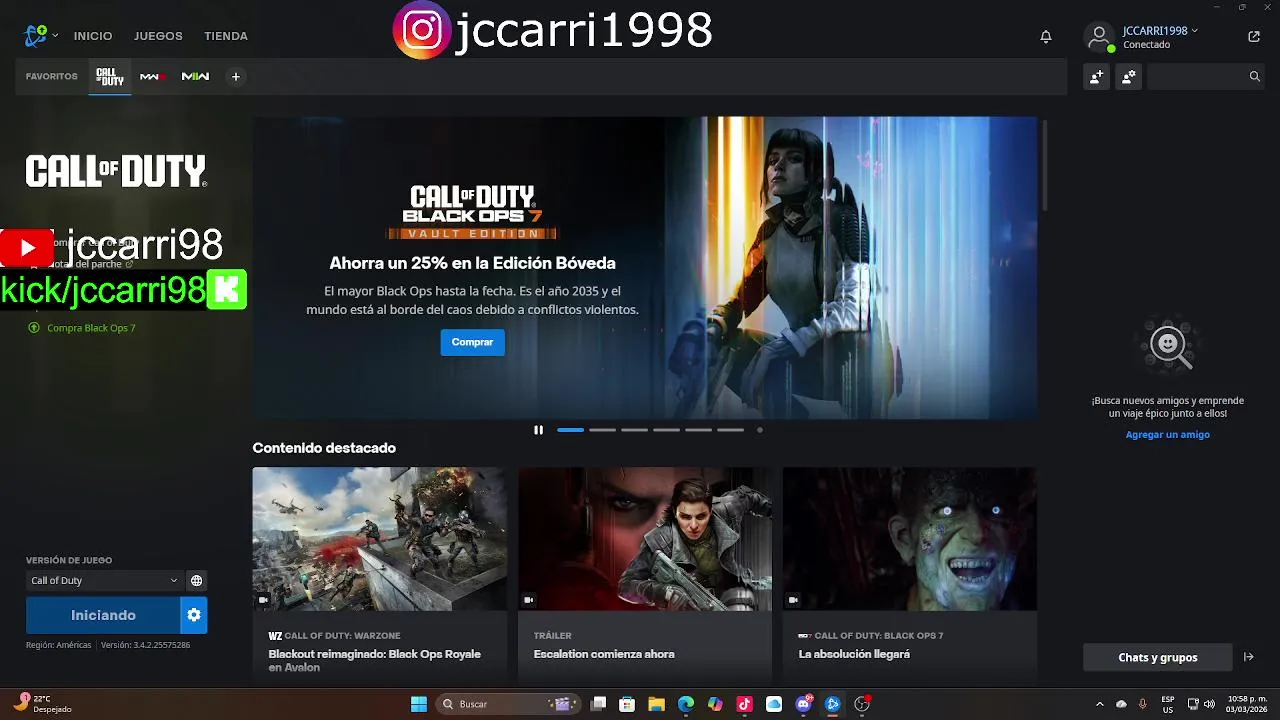Viewport: 1280px width, 720px height.
Task: Click the blue Comprar button
Action: tap(472, 342)
